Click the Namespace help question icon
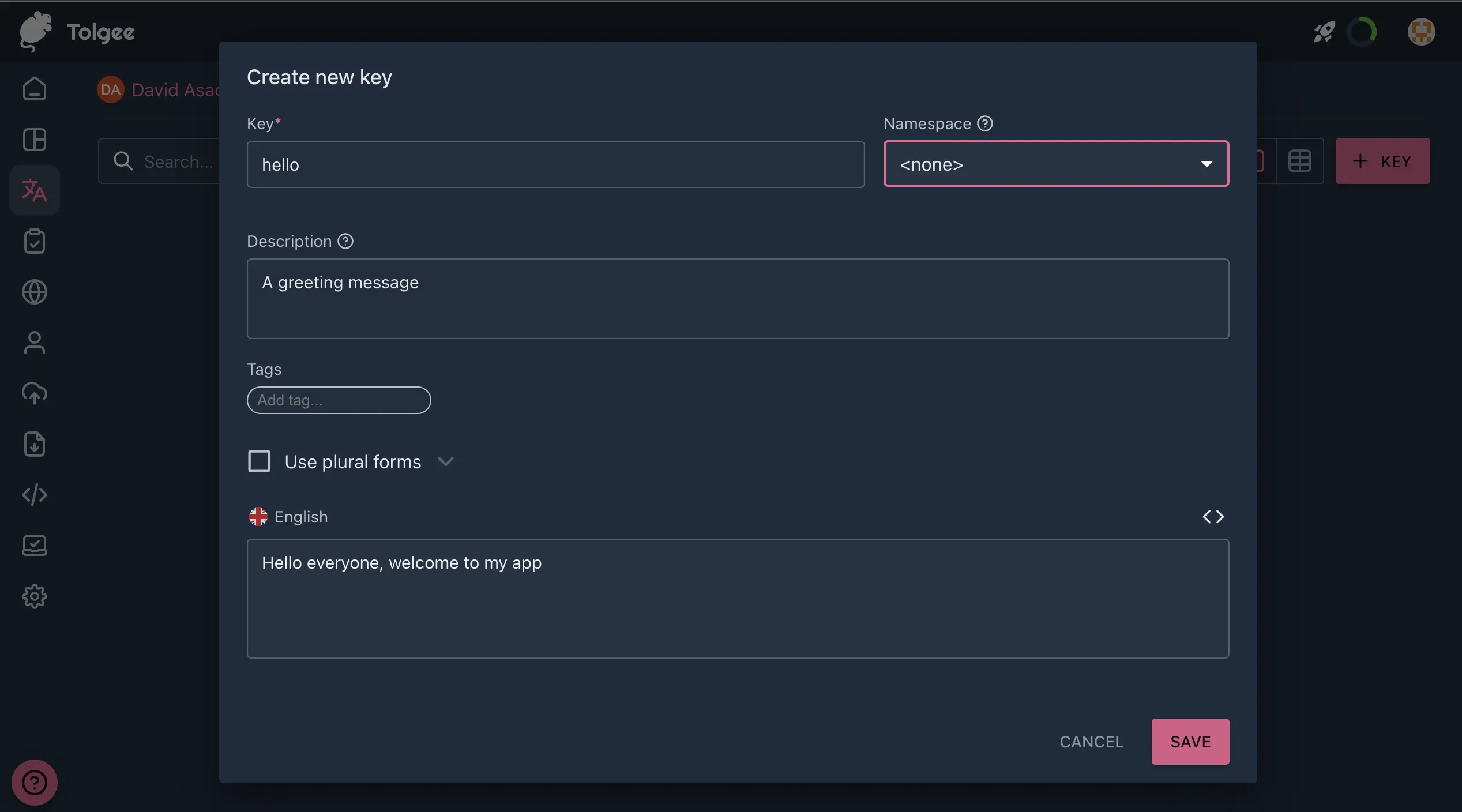Viewport: 1462px width, 812px height. tap(985, 123)
